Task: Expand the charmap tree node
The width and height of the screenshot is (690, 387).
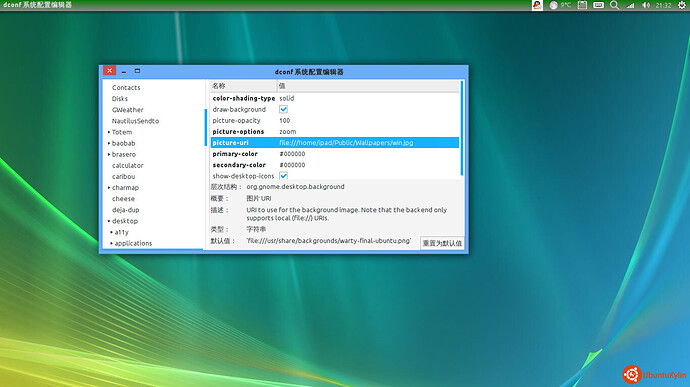Action: pos(109,188)
